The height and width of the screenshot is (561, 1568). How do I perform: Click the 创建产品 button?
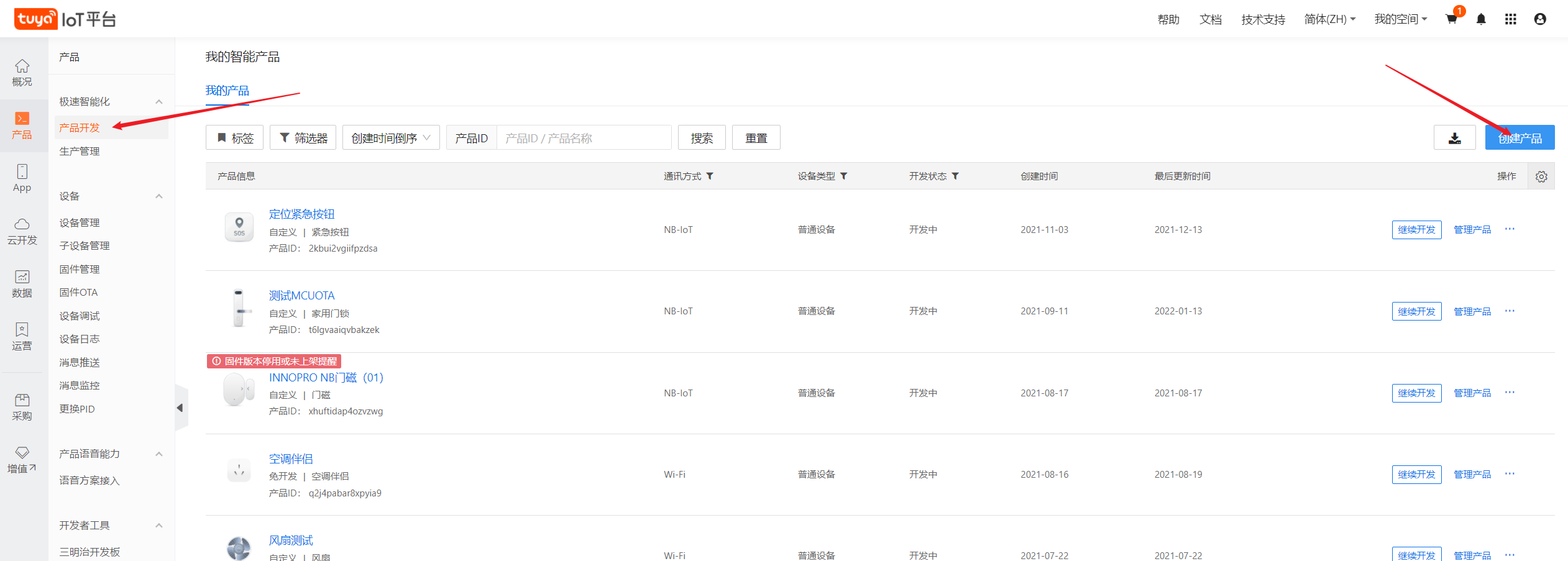1520,137
